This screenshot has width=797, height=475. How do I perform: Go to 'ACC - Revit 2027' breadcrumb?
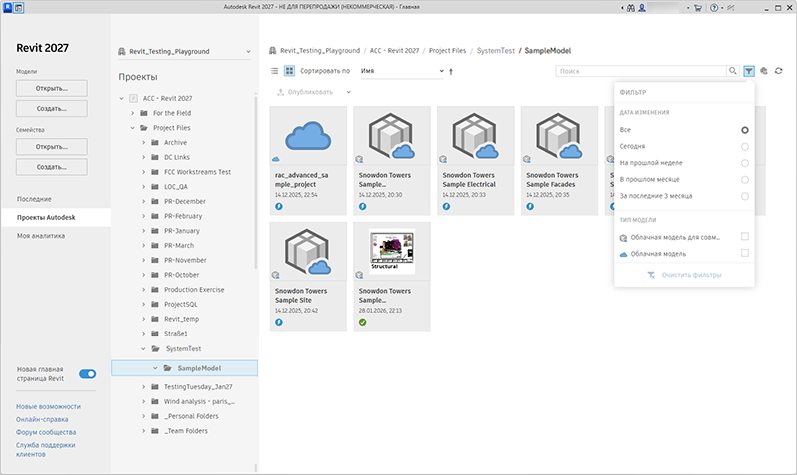[x=394, y=51]
